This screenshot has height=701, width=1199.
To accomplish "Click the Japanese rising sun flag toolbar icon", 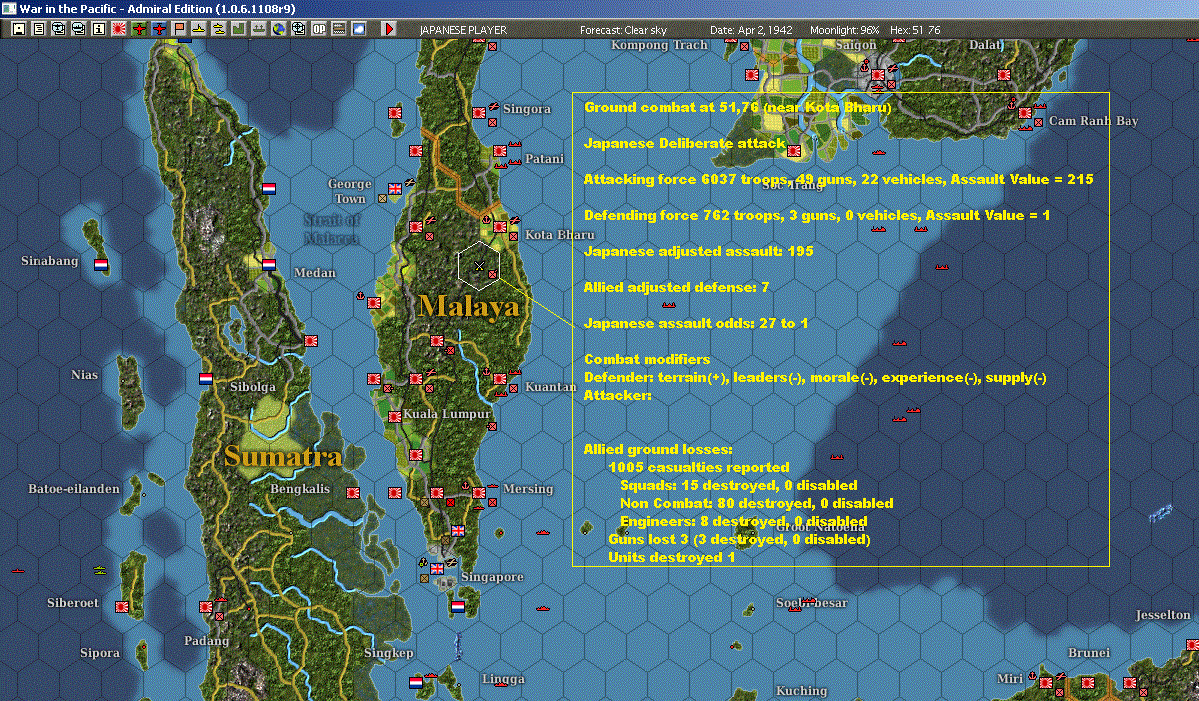I will click(119, 29).
